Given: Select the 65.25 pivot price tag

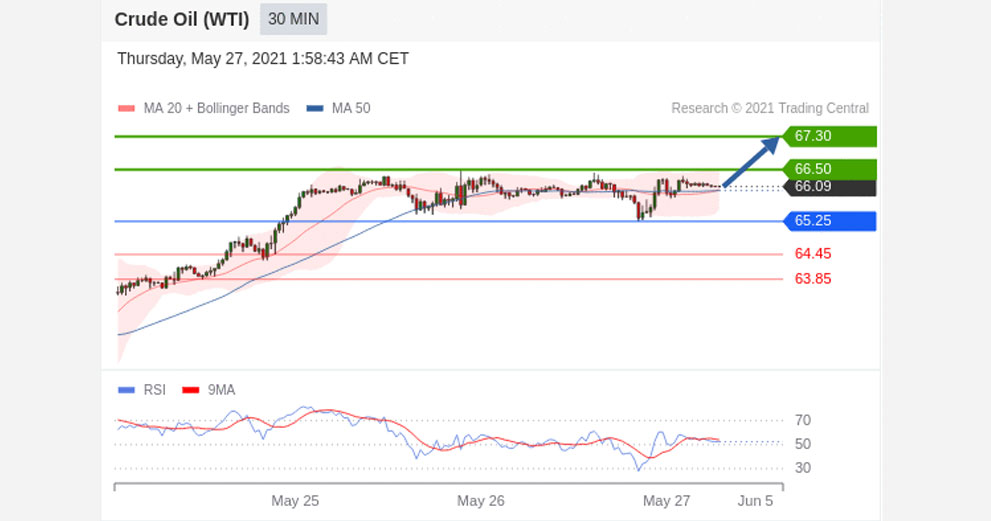Looking at the screenshot, I should tap(830, 221).
